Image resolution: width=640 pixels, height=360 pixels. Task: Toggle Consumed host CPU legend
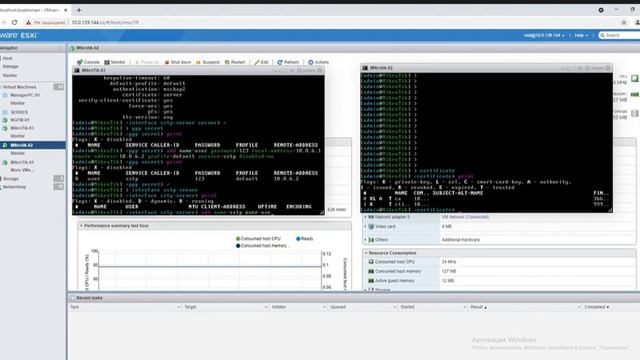click(258, 239)
